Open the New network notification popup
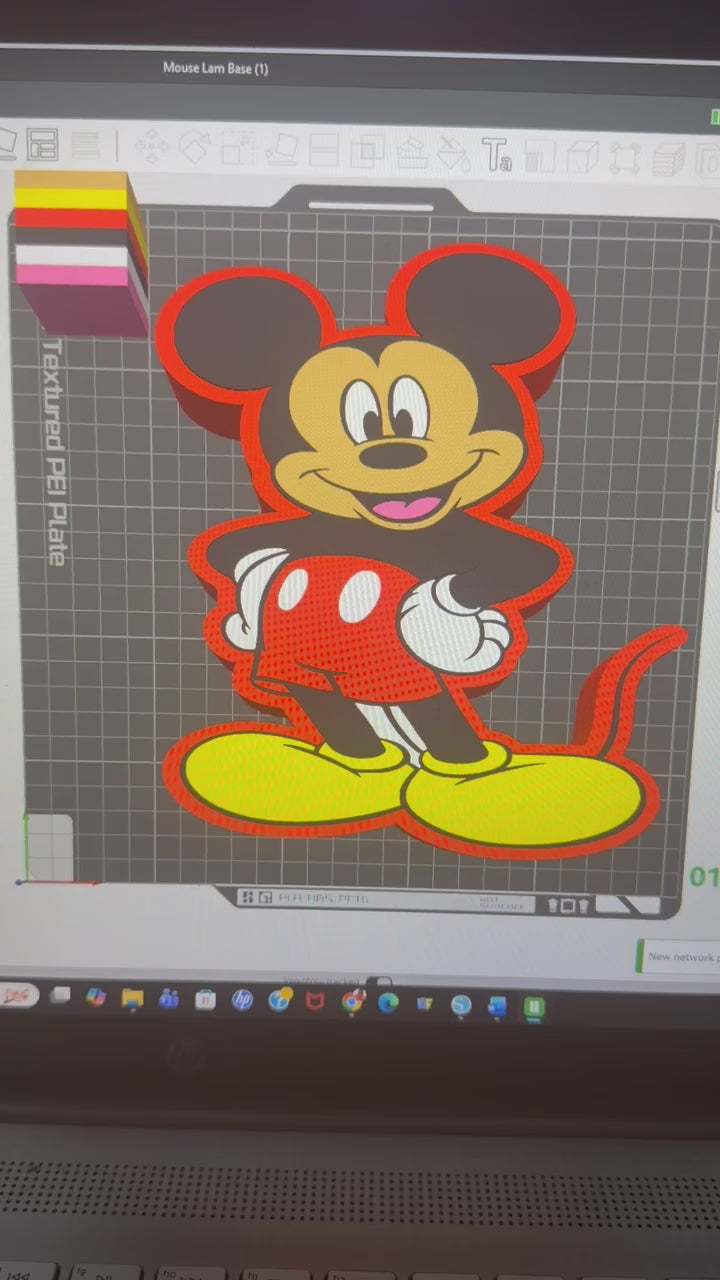This screenshot has height=1280, width=720. (x=679, y=956)
